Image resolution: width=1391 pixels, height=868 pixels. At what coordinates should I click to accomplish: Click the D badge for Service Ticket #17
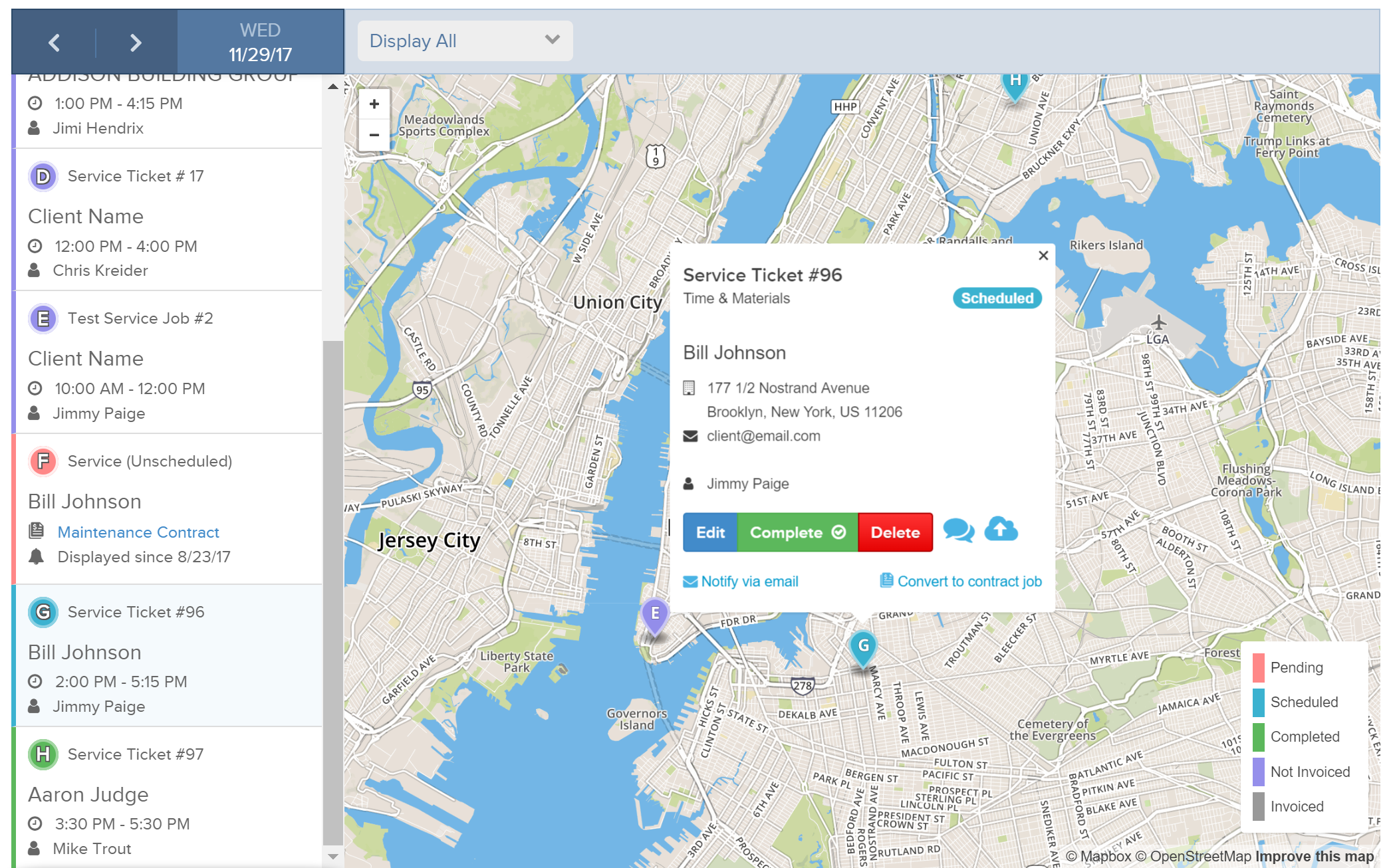(43, 176)
